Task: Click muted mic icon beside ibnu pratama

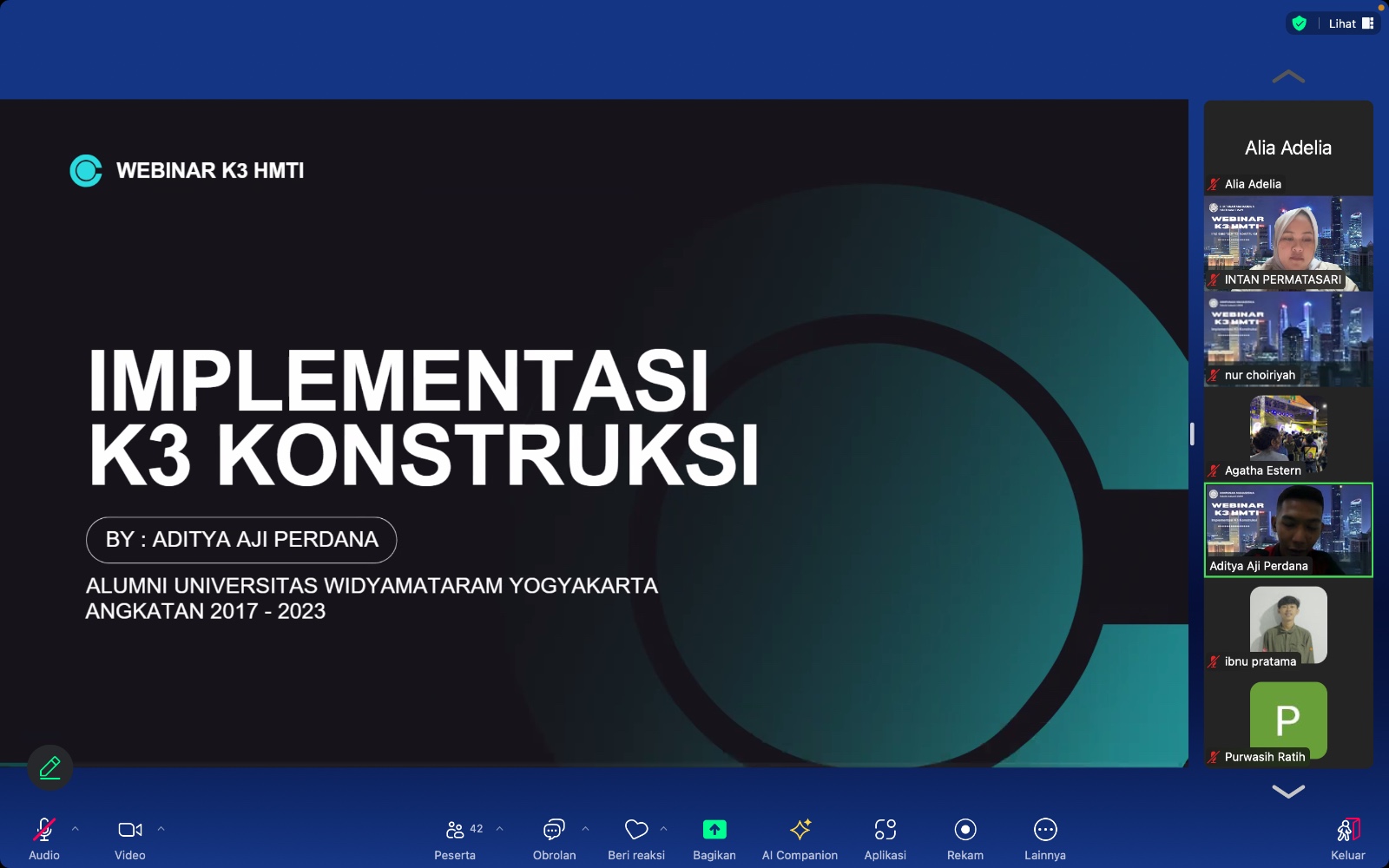Action: point(1214,661)
